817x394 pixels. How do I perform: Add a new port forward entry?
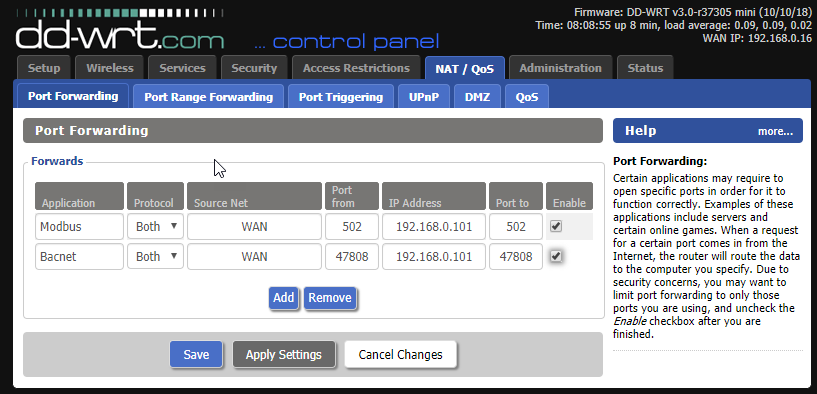coord(284,298)
